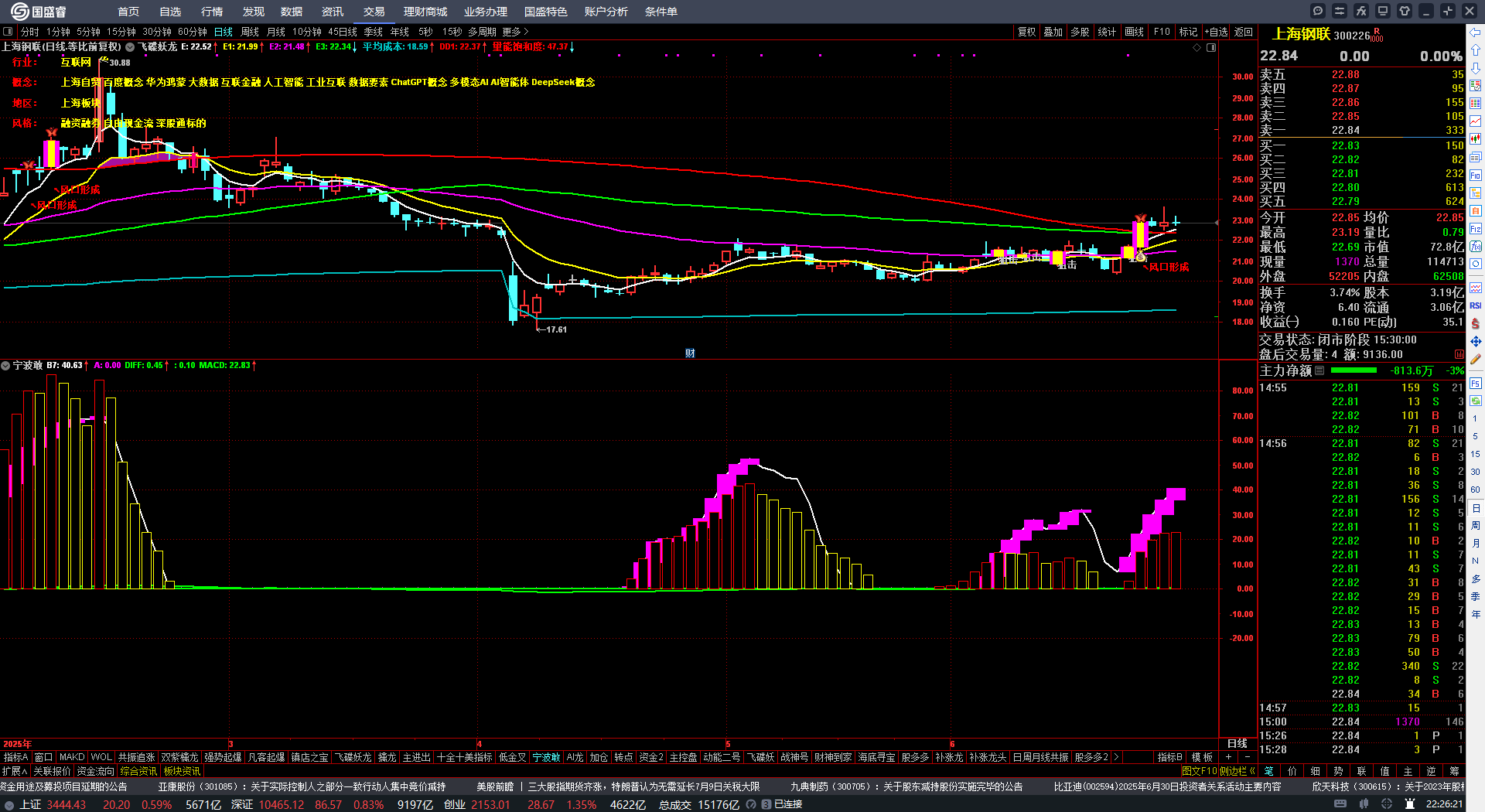1485x812 pixels.
Task: Click the F12 icon in right sidebar
Action: tap(1476, 229)
